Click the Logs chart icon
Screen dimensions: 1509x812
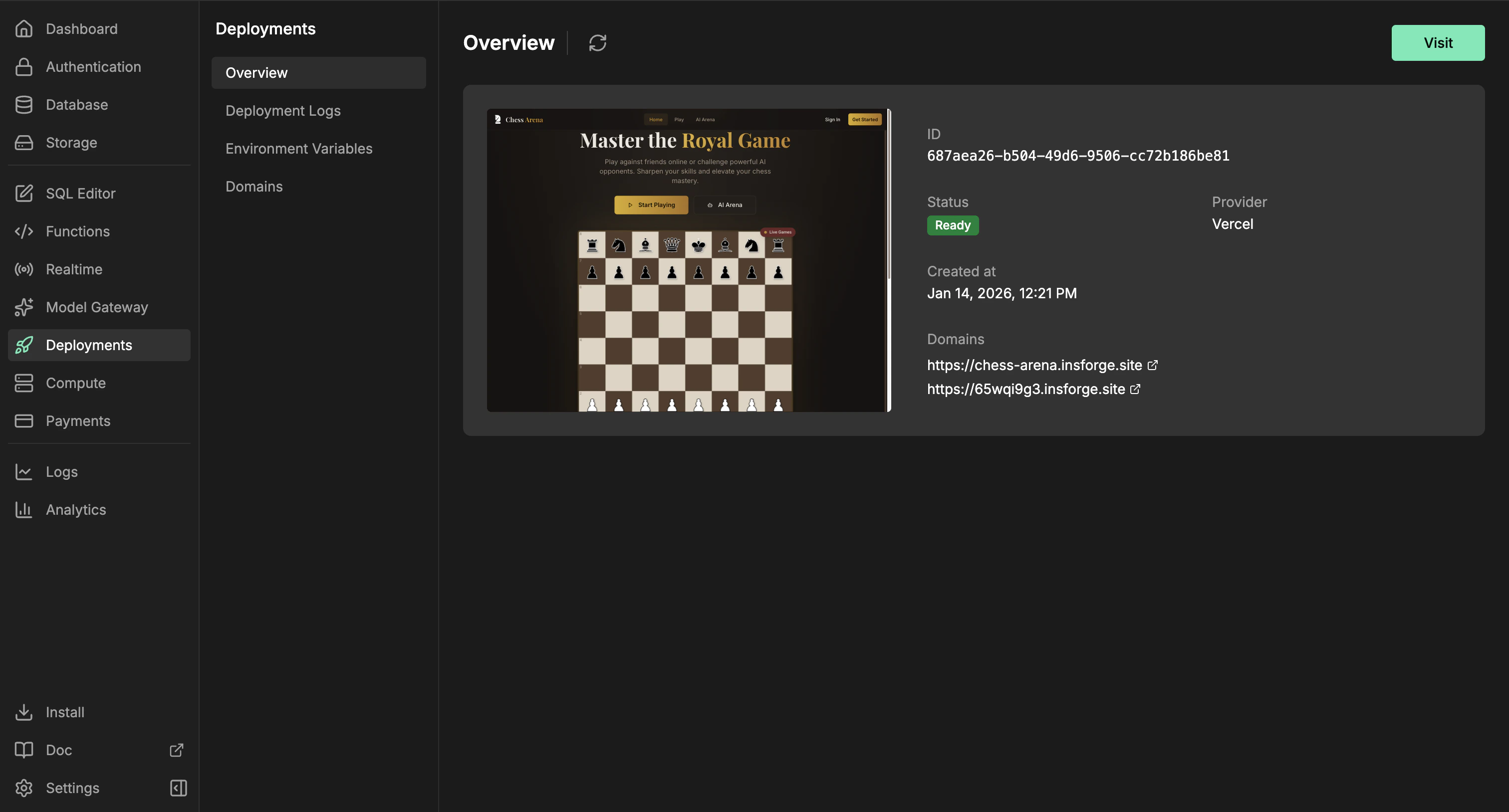tap(23, 472)
